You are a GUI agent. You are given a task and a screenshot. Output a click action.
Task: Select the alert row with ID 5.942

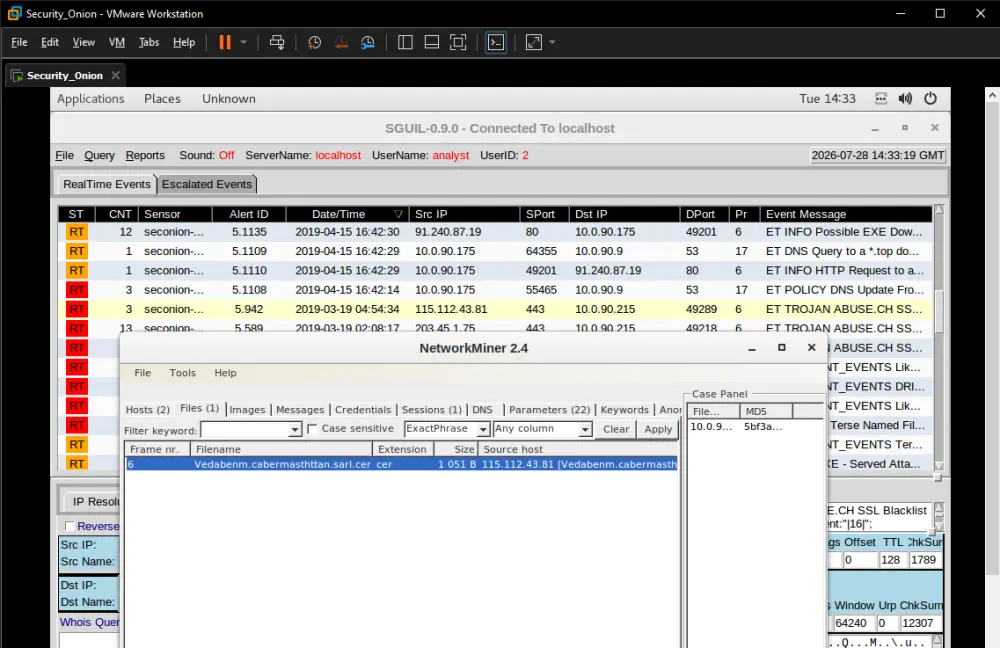(x=495, y=309)
